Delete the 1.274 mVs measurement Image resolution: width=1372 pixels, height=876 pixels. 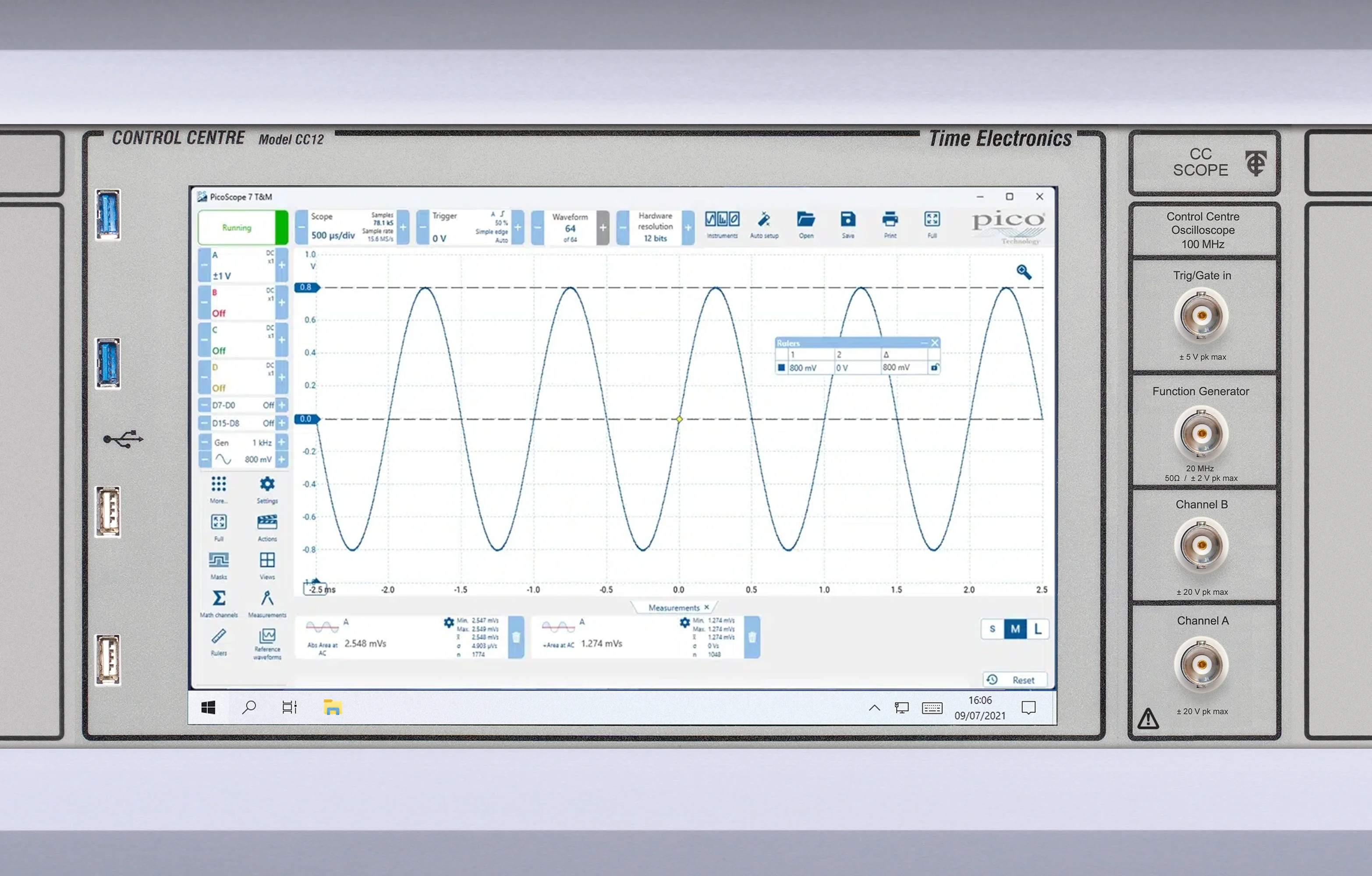tap(752, 637)
